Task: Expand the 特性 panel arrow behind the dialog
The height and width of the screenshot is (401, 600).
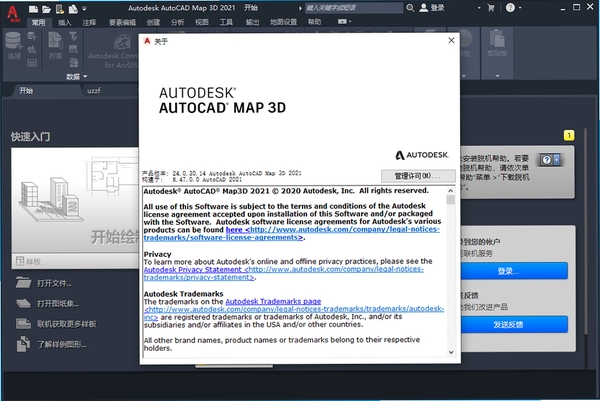Action: pos(464,76)
